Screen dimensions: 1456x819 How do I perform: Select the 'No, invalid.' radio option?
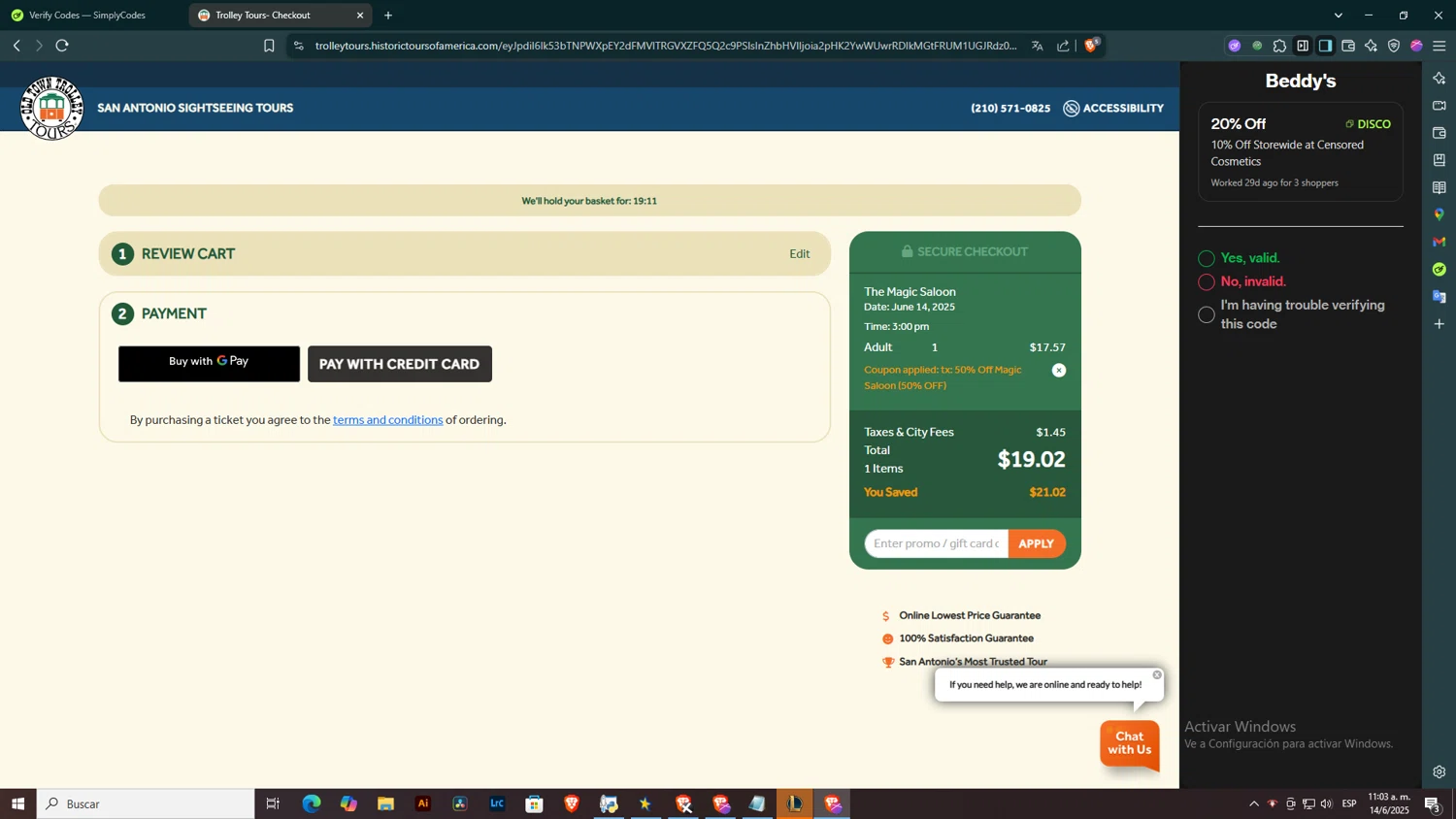click(x=1207, y=282)
